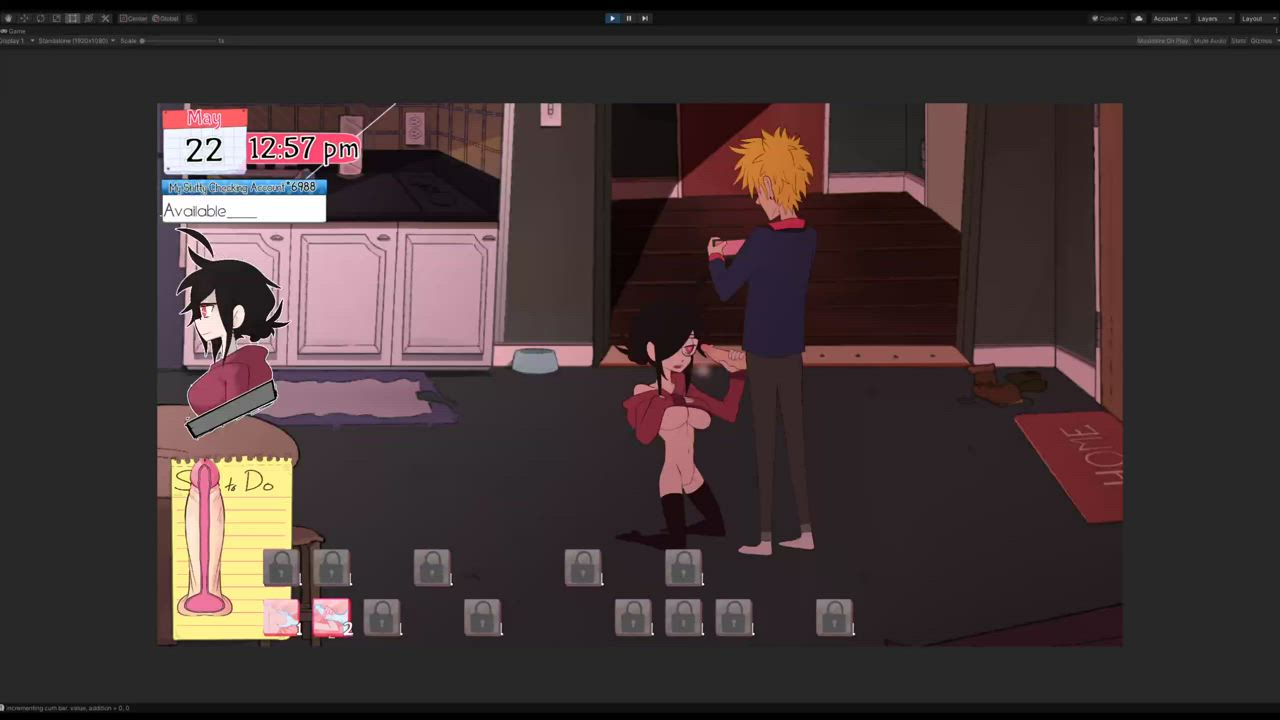
Task: Select the combined Transform tool
Action: (88, 18)
